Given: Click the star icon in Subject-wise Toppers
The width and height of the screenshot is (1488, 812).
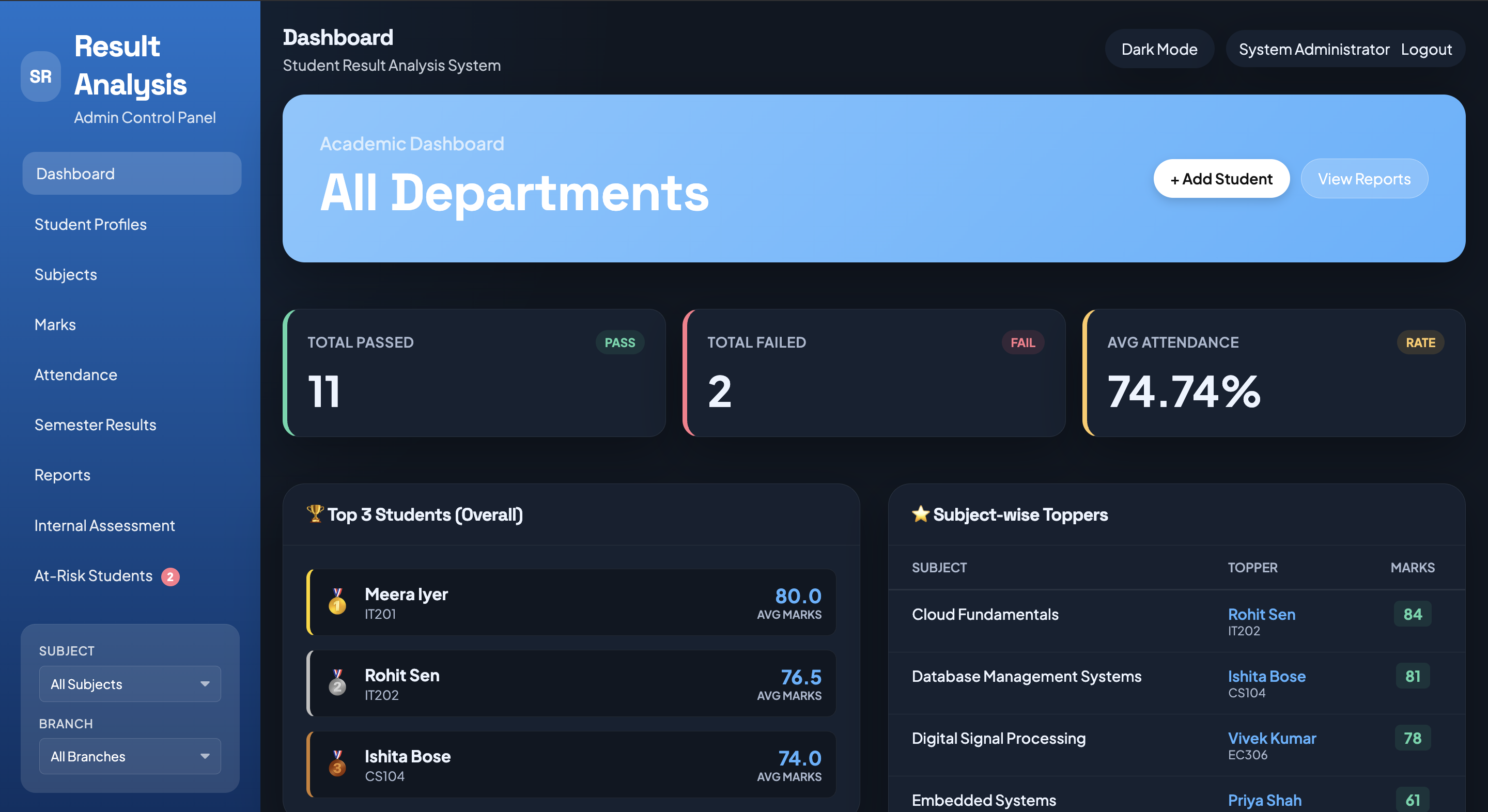Looking at the screenshot, I should coord(921,513).
